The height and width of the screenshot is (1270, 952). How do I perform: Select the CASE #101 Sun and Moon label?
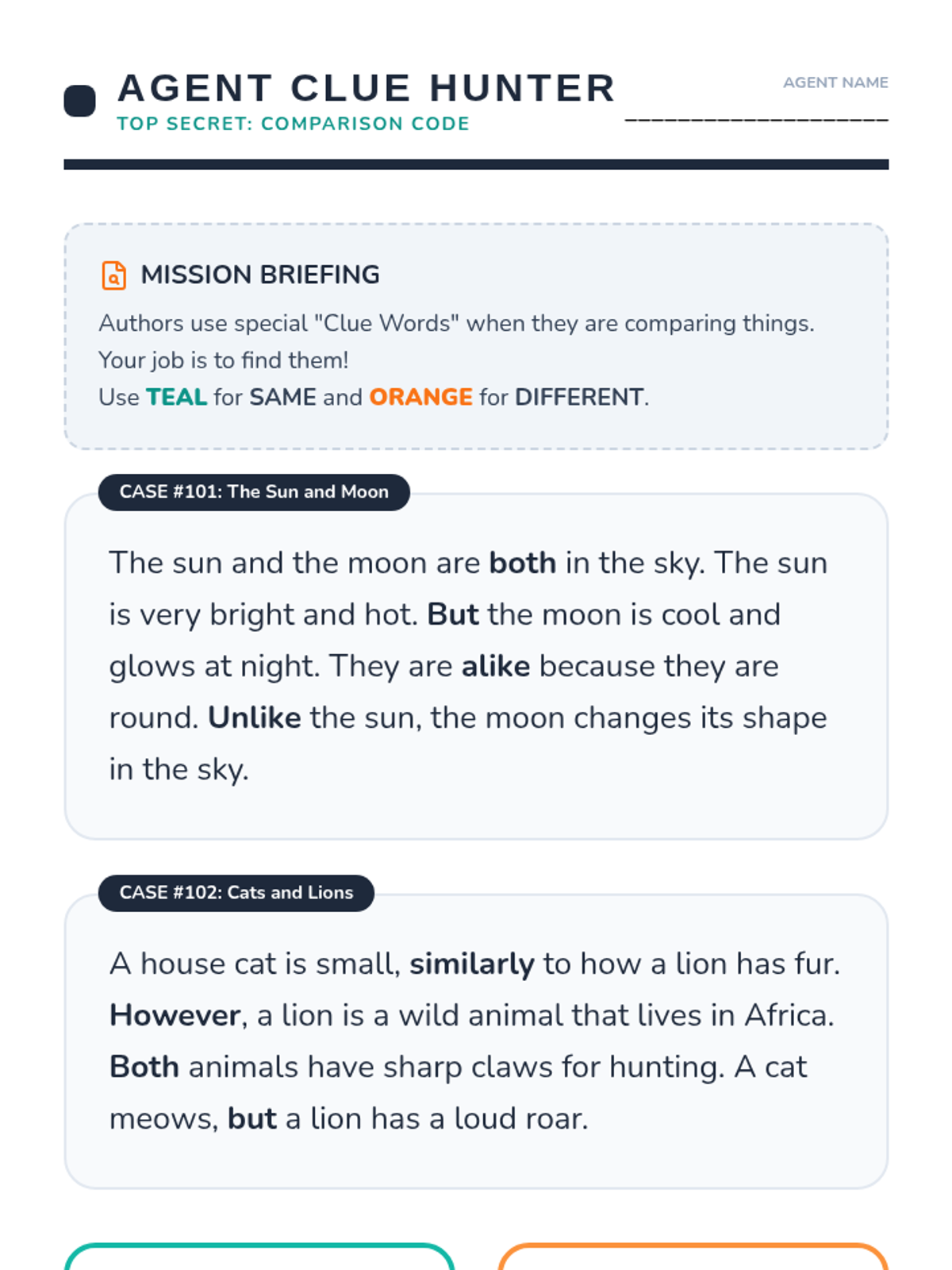pos(254,492)
